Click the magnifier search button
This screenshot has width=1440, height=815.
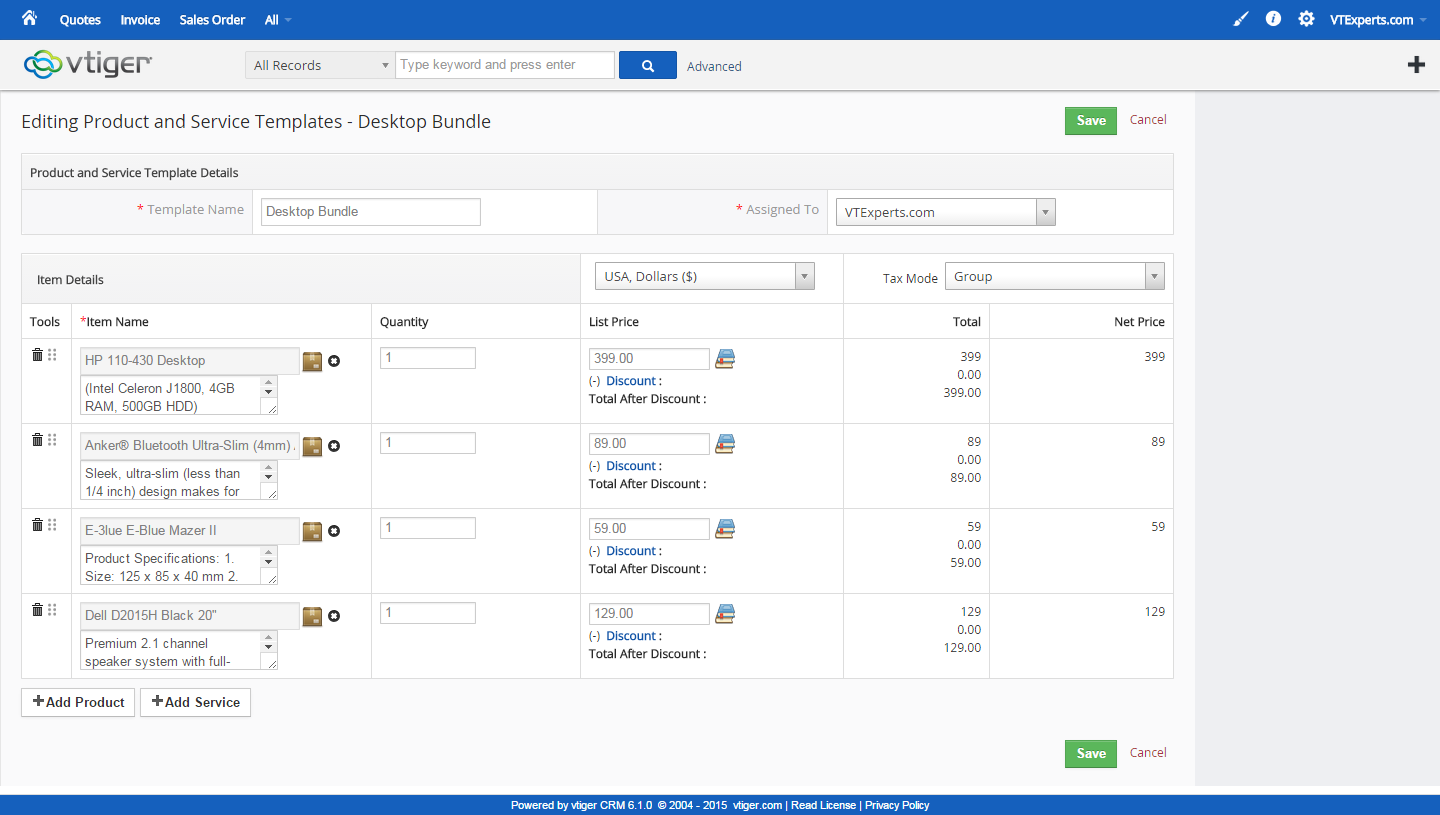(648, 65)
